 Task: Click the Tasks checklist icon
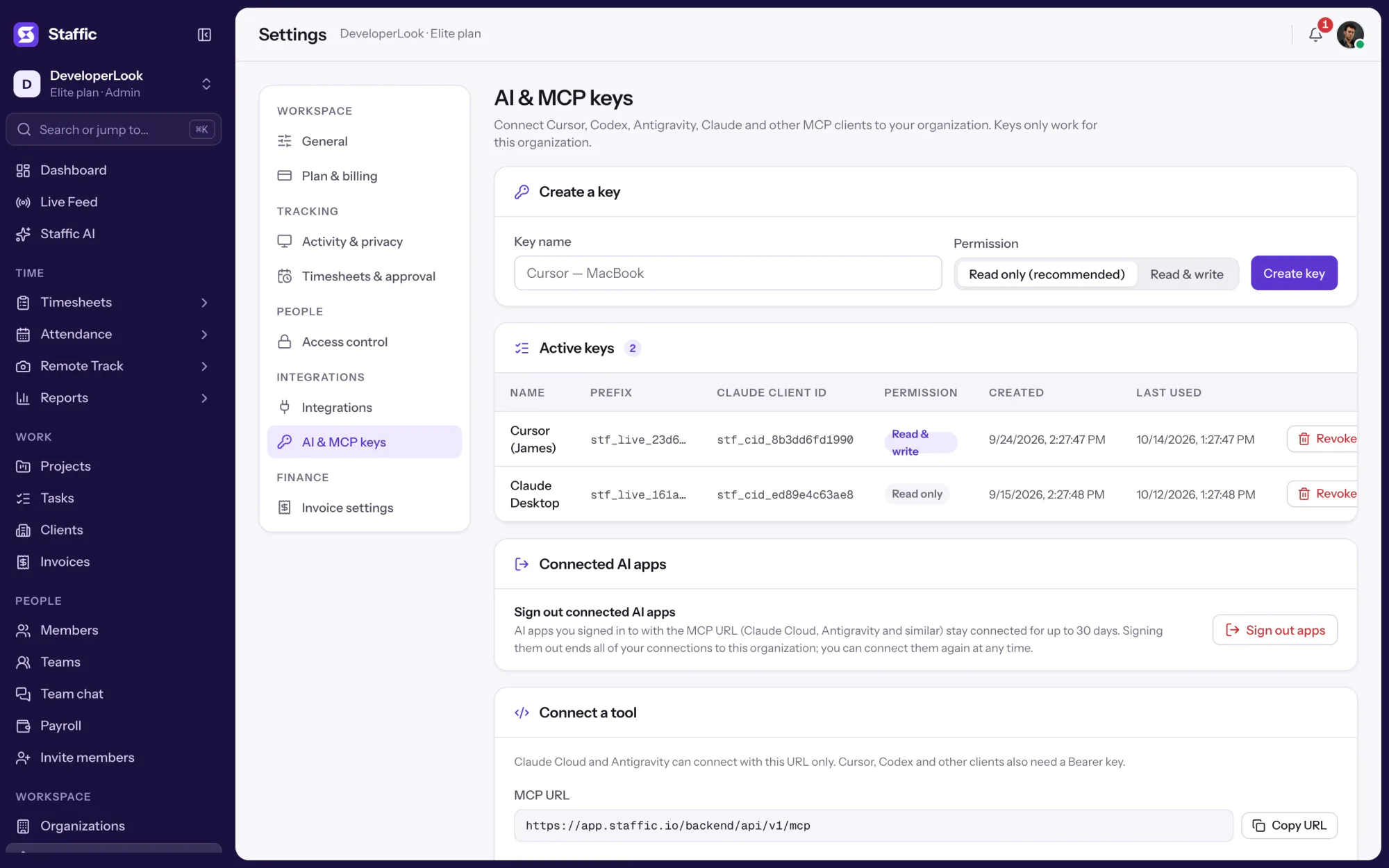(x=23, y=499)
